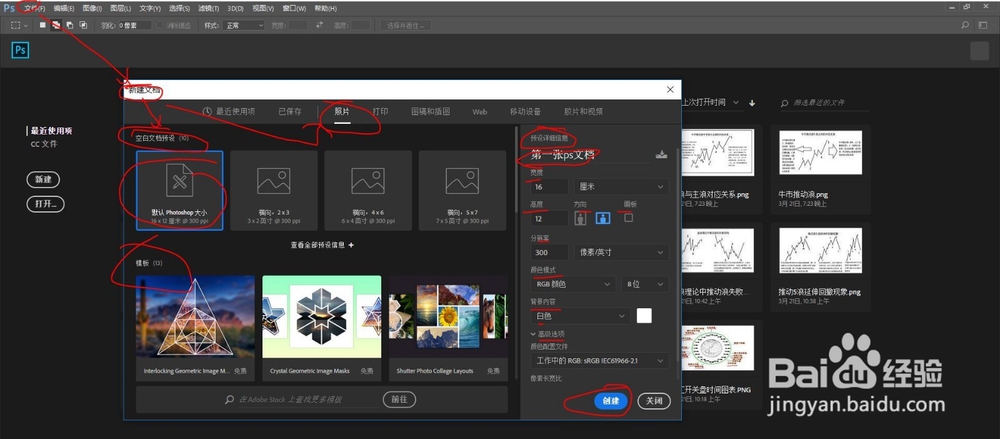Open the 帮助(H) menu
Viewport: 1000px width, 439px height.
[325, 8]
